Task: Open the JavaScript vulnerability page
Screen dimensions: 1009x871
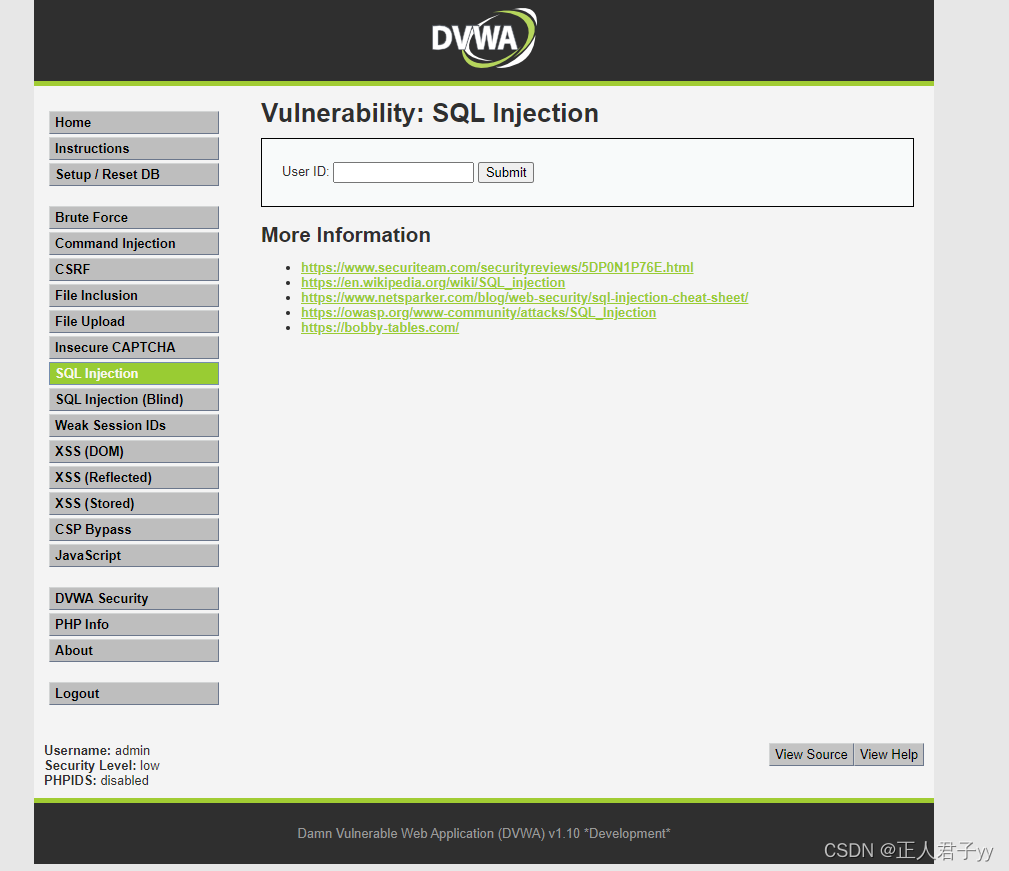Action: click(134, 556)
